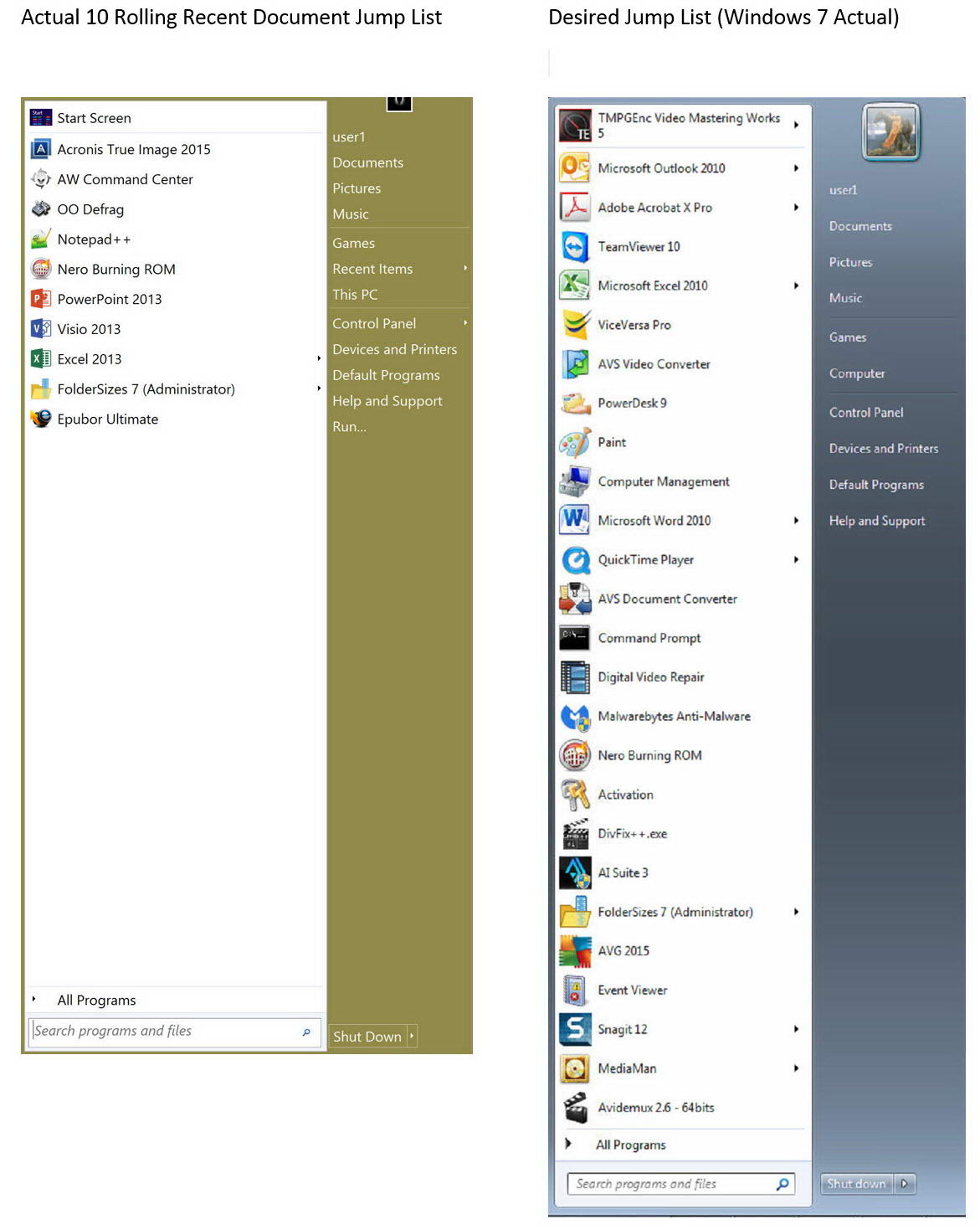Expand Microsoft Outlook 2010 jump list arrow
980x1230 pixels.
click(x=796, y=168)
